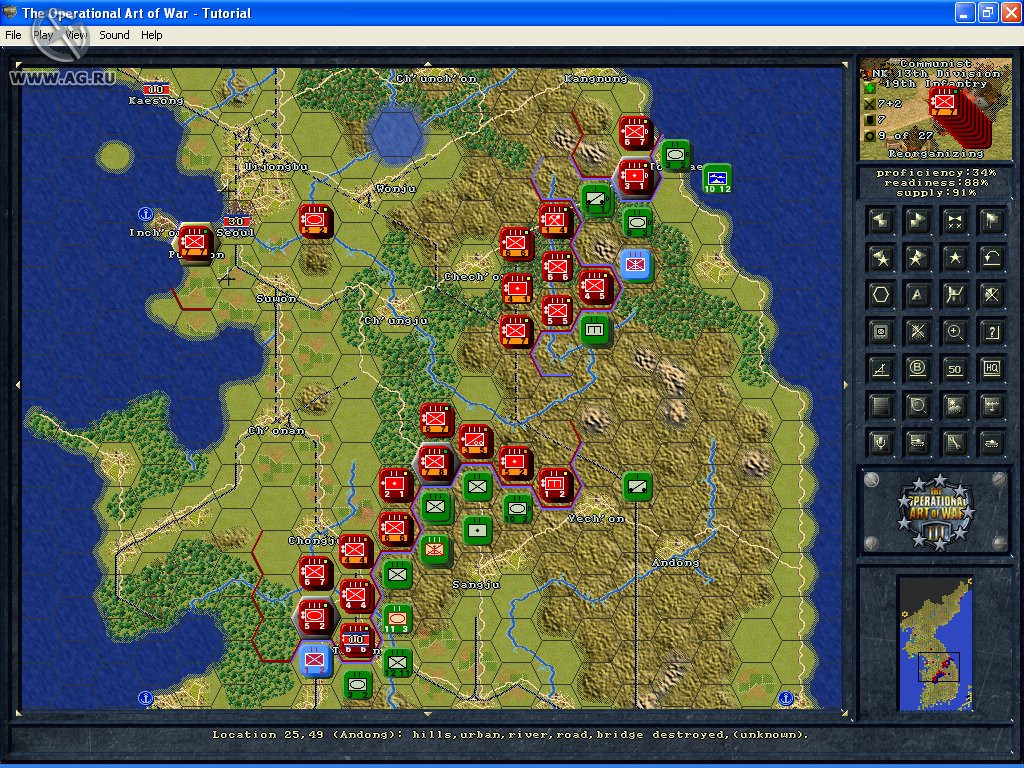This screenshot has width=1024, height=768.
Task: Click the zoom magnifier plus button
Action: point(954,332)
